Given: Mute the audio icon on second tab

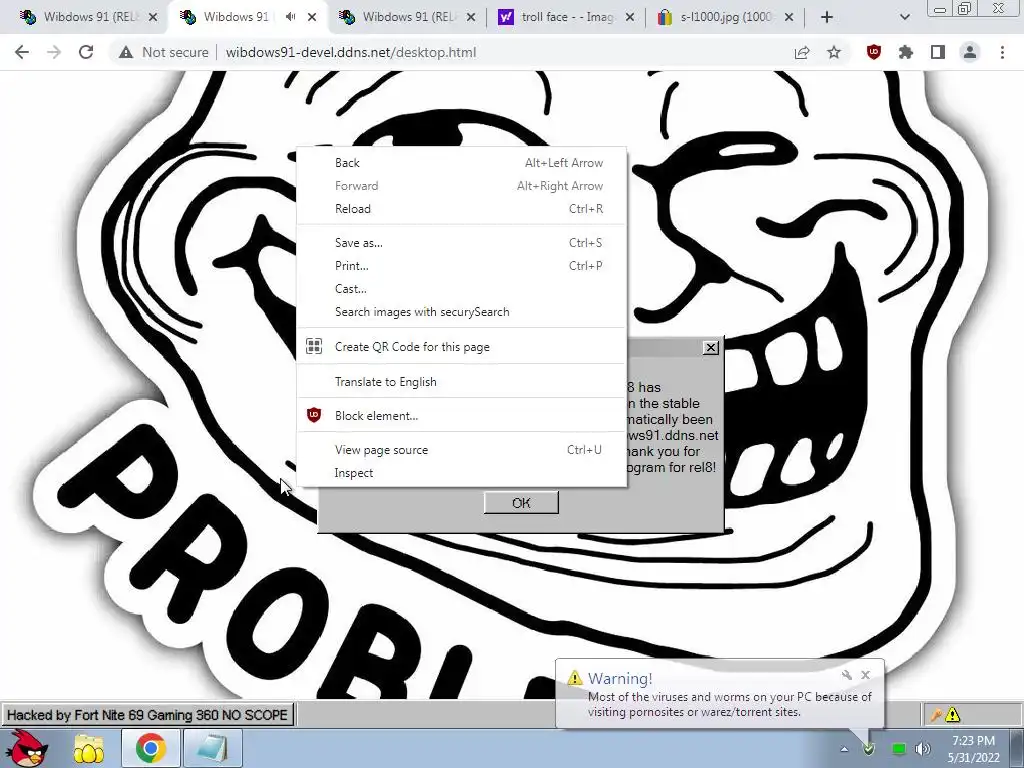Looking at the screenshot, I should tap(290, 17).
